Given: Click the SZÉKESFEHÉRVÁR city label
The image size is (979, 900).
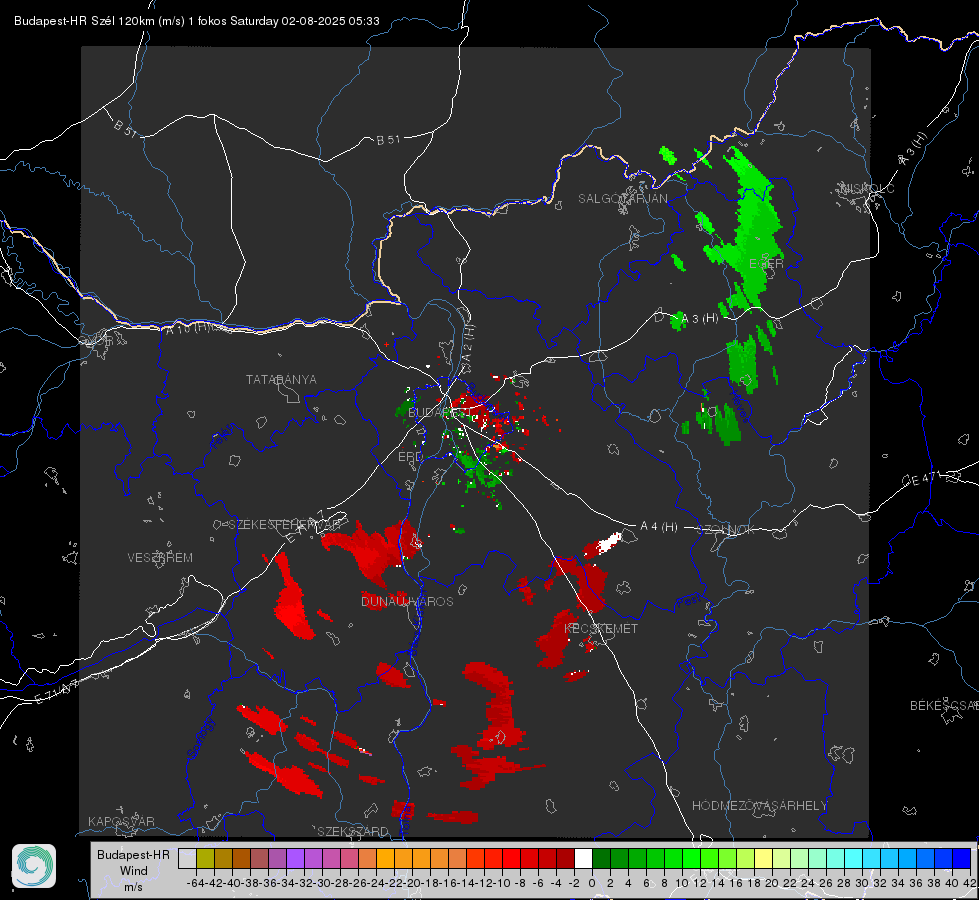Looking at the screenshot, I should 284,525.
